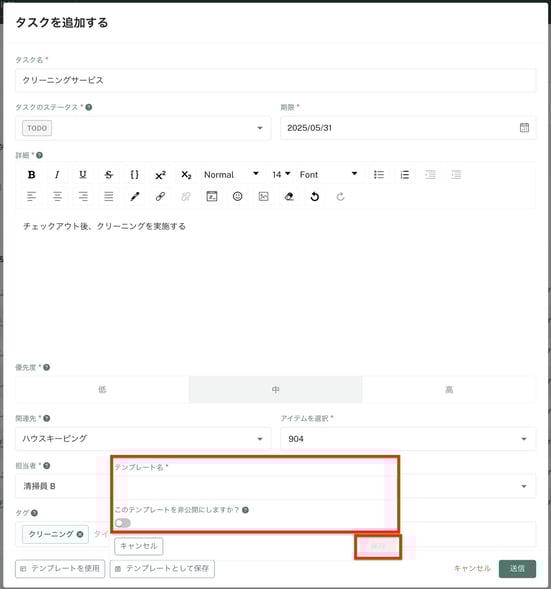Select the 低 priority option

click(102, 390)
